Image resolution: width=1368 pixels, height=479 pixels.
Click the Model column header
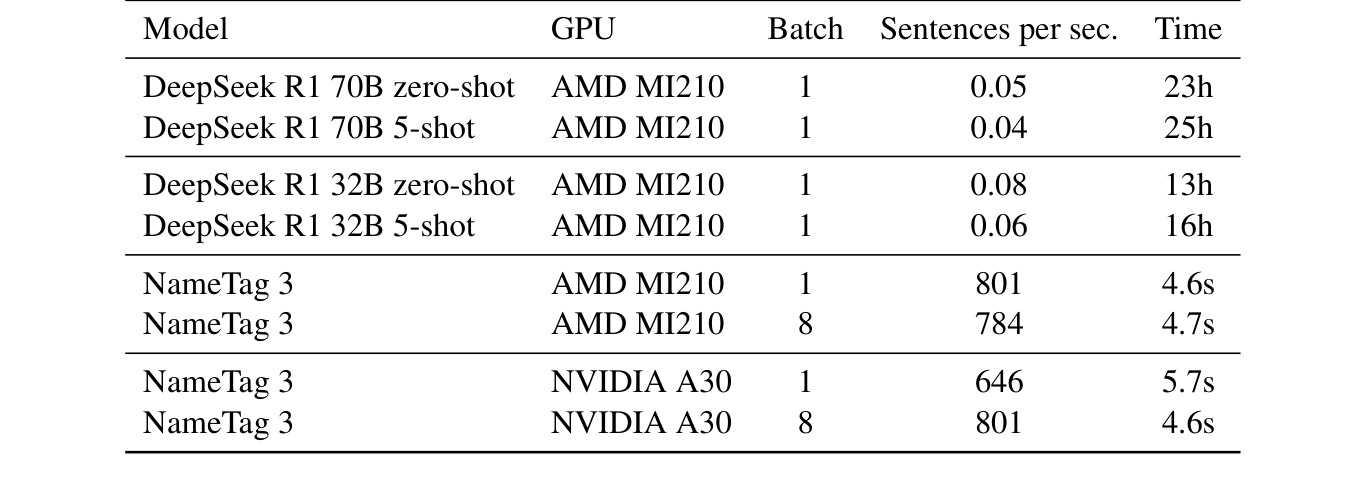(x=186, y=29)
